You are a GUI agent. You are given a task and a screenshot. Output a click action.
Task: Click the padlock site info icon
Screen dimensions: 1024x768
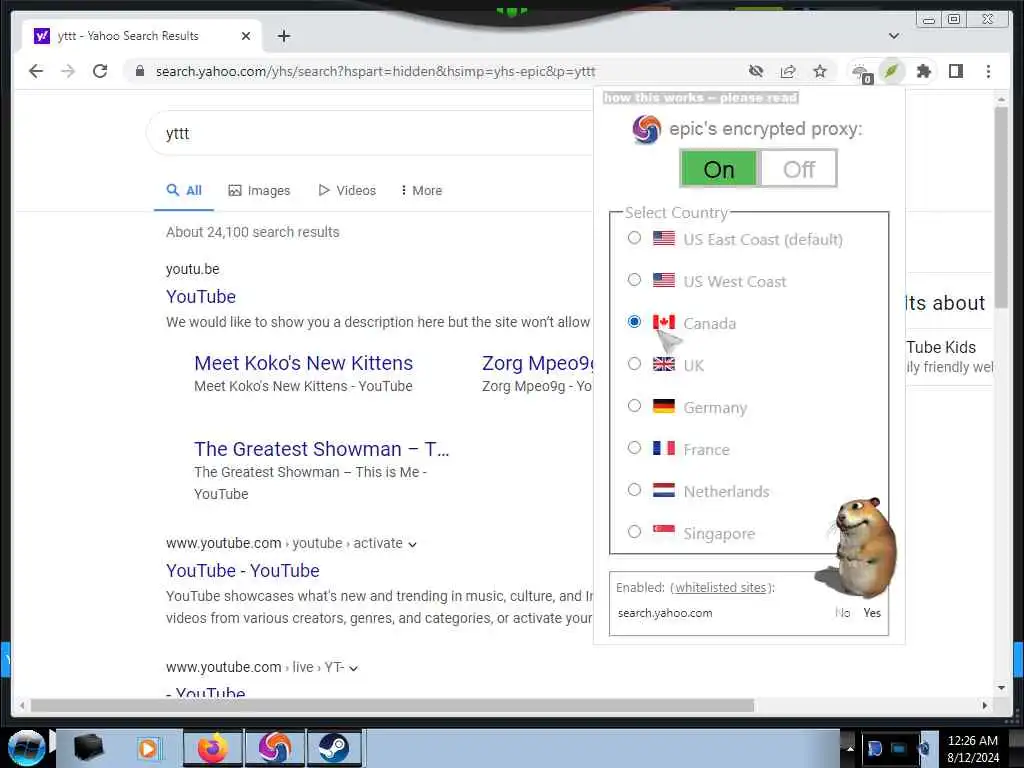pyautogui.click(x=139, y=71)
